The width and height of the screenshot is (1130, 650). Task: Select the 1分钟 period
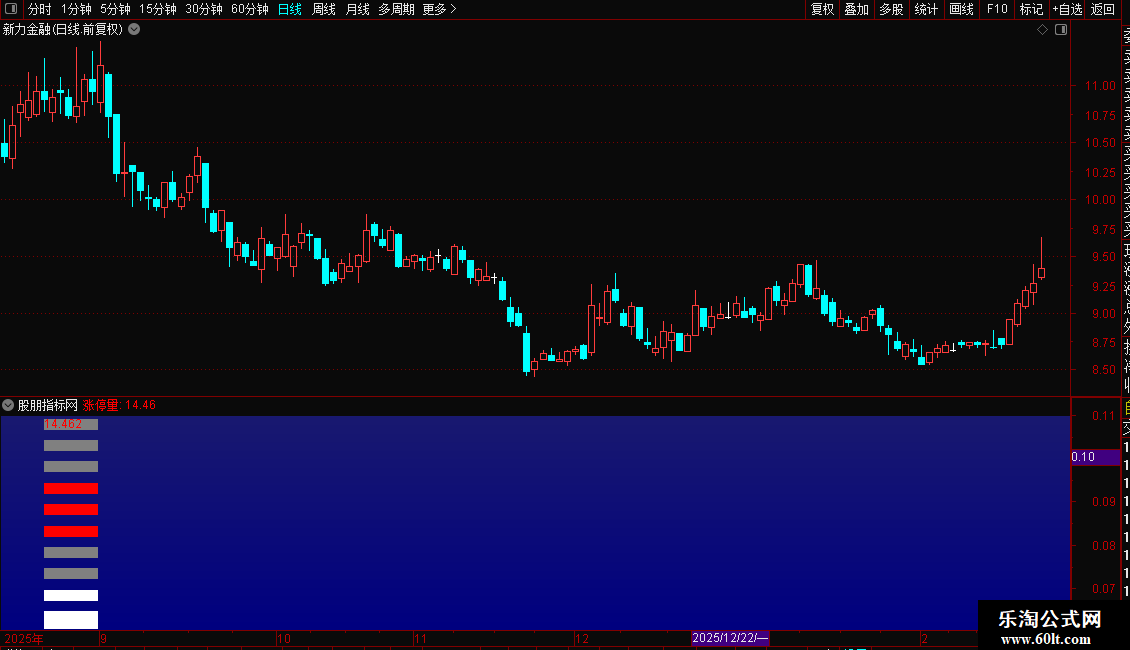pyautogui.click(x=76, y=9)
